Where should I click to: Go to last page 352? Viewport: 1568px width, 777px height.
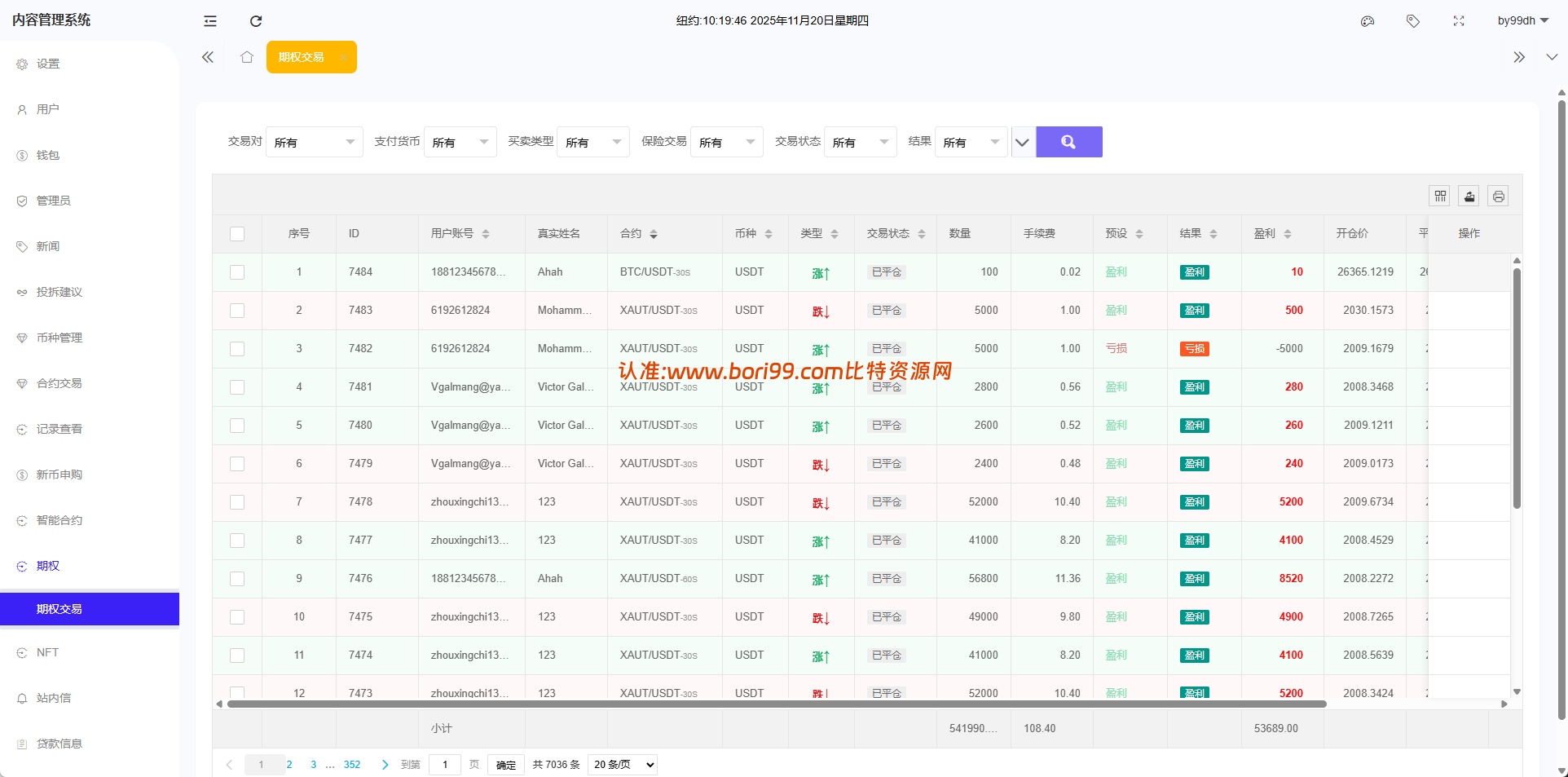pyautogui.click(x=352, y=765)
